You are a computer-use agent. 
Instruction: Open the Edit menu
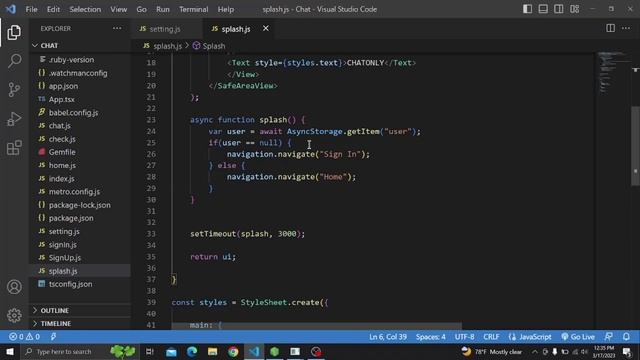(x=53, y=9)
